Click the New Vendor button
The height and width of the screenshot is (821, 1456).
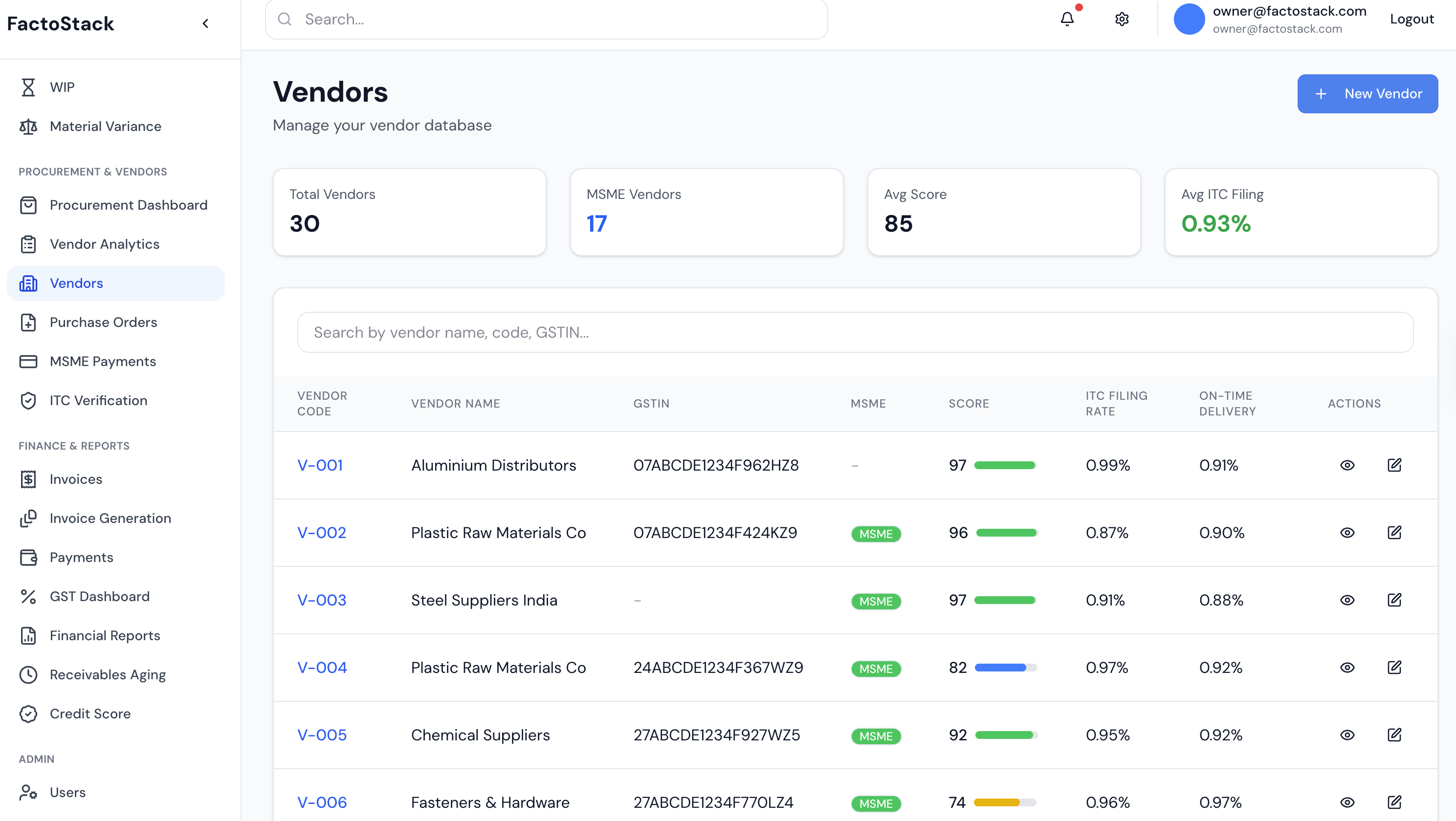1367,93
